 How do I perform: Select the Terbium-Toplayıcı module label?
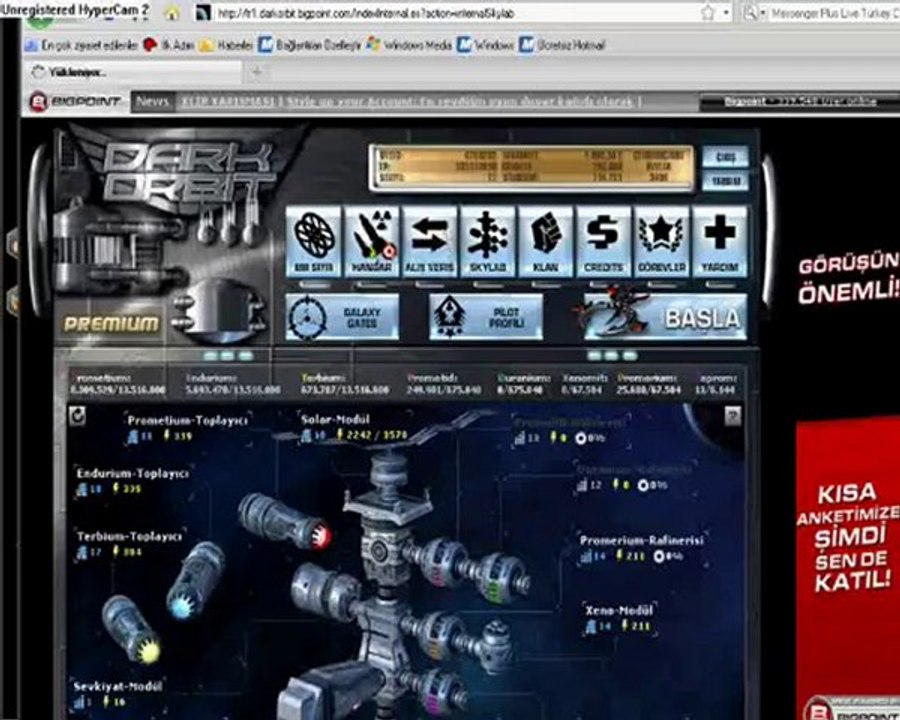(130, 536)
